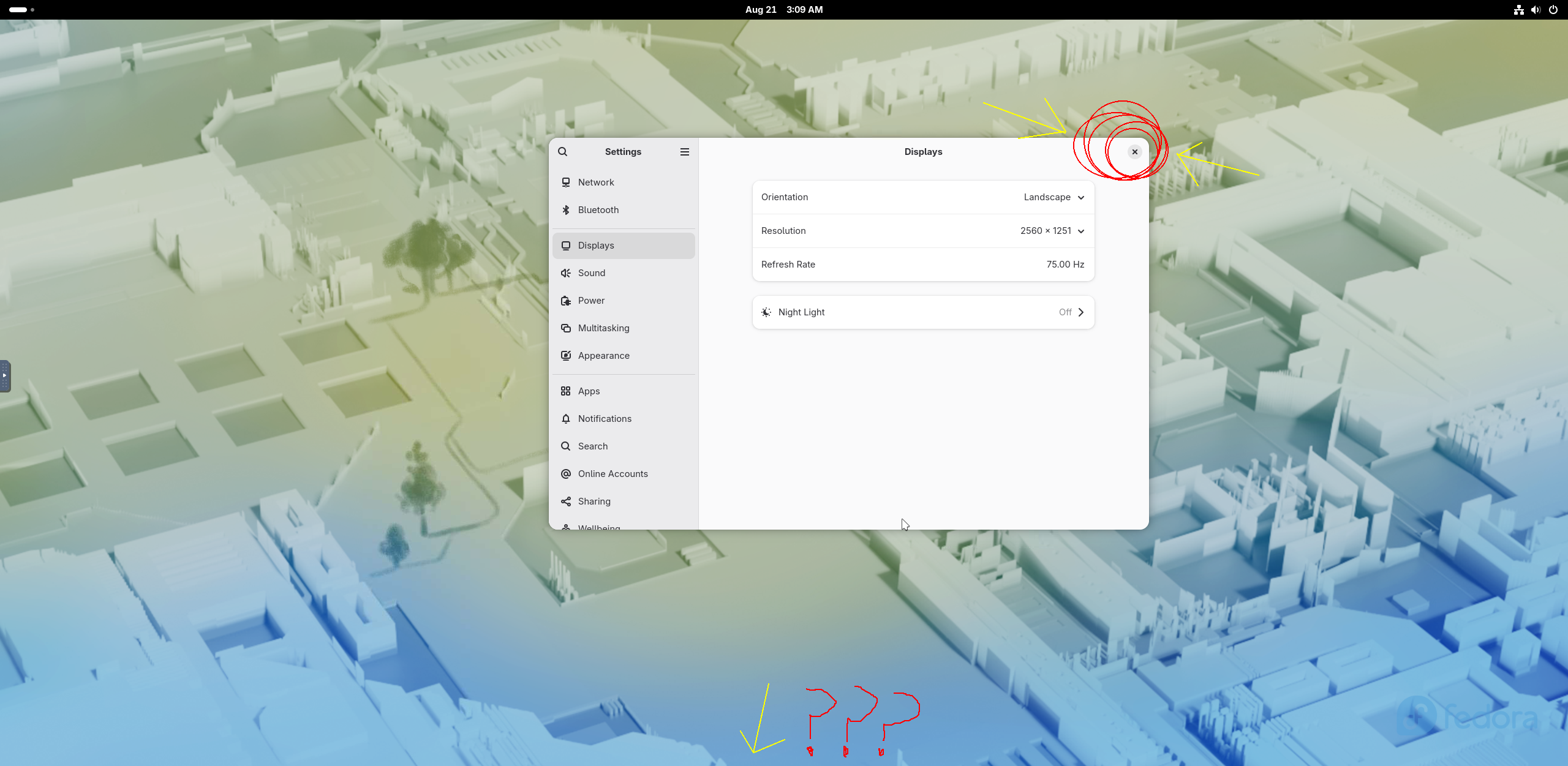Open the network status icon in top bar
The height and width of the screenshot is (766, 1568).
click(x=1519, y=10)
